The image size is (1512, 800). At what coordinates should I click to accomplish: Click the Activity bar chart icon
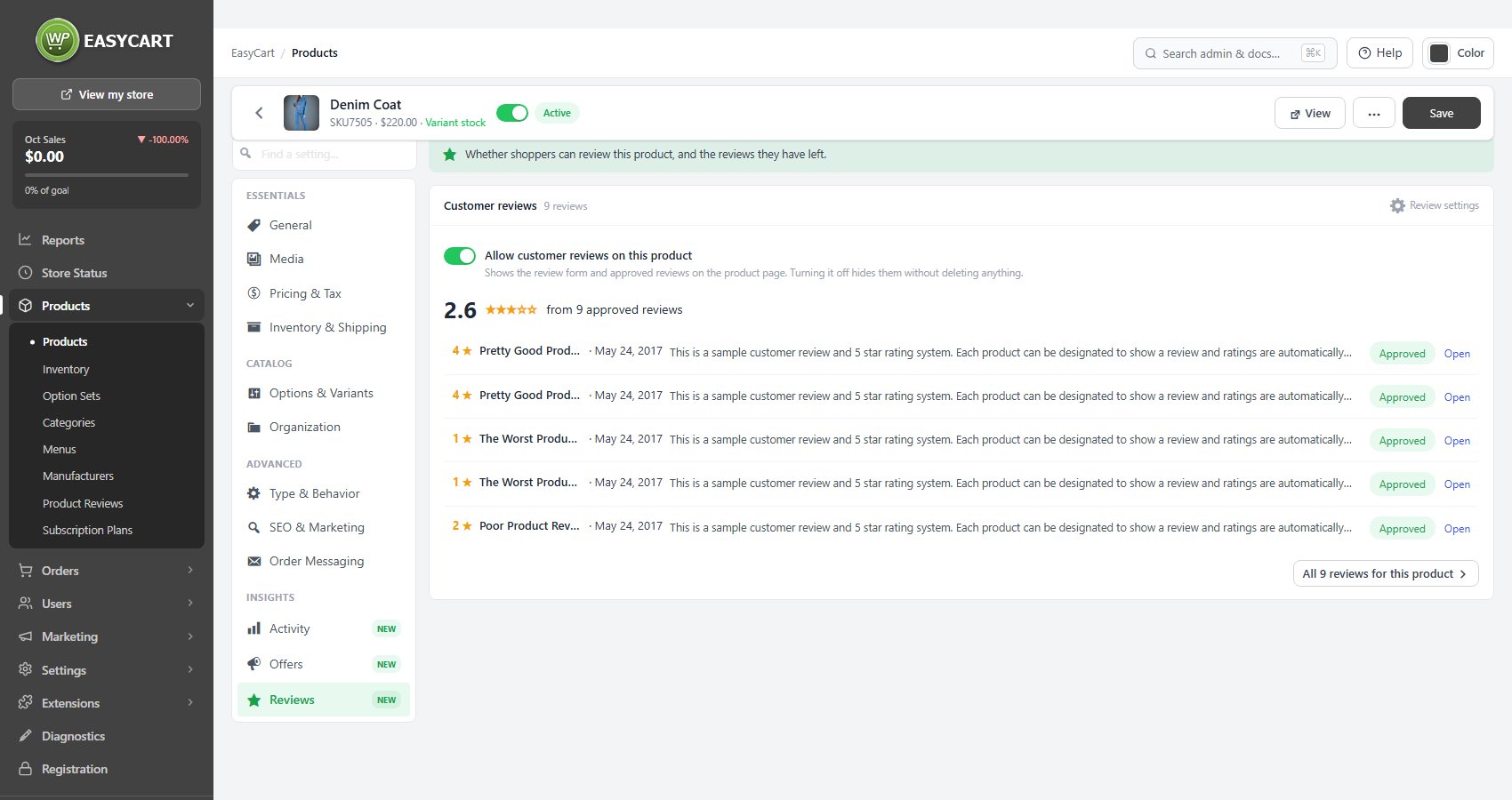[x=253, y=628]
